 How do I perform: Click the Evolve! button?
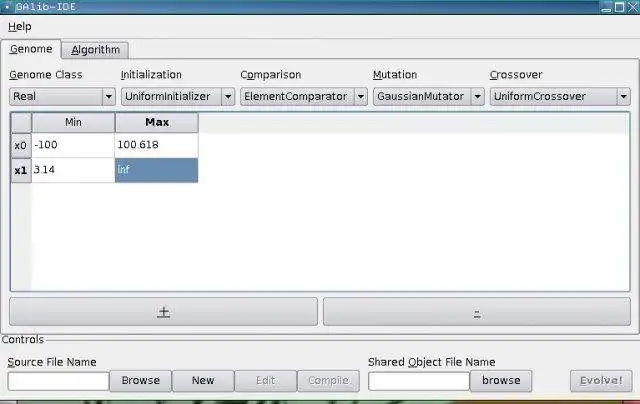tap(601, 381)
